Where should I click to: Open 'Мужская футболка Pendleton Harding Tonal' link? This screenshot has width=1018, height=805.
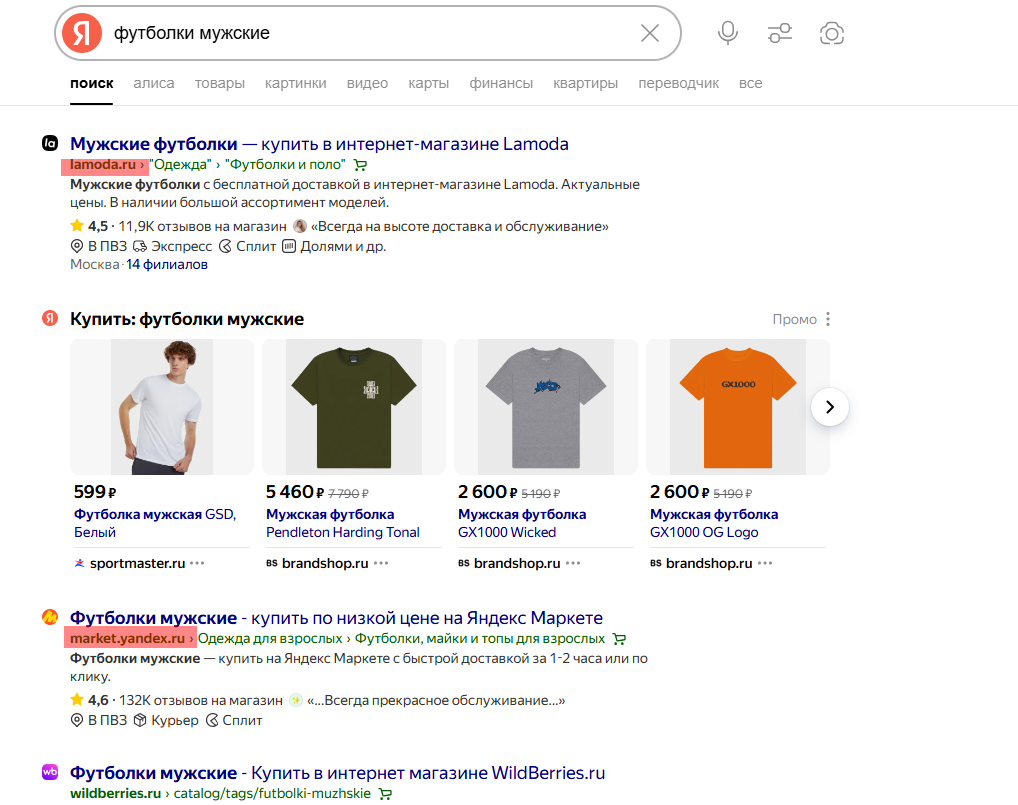343,523
